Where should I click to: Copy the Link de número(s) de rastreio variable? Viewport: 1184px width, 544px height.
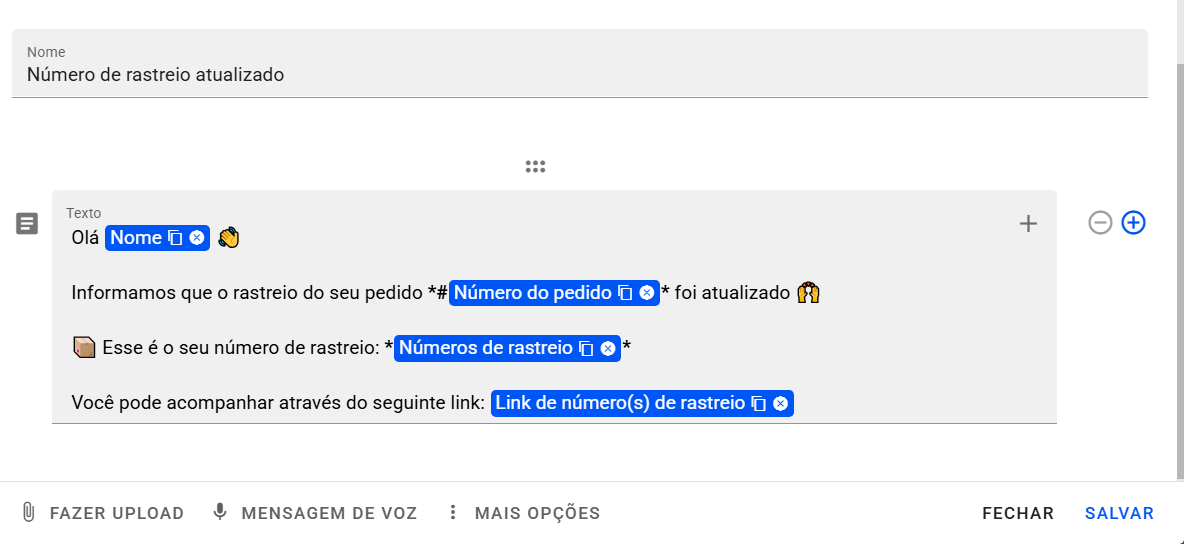click(x=759, y=403)
